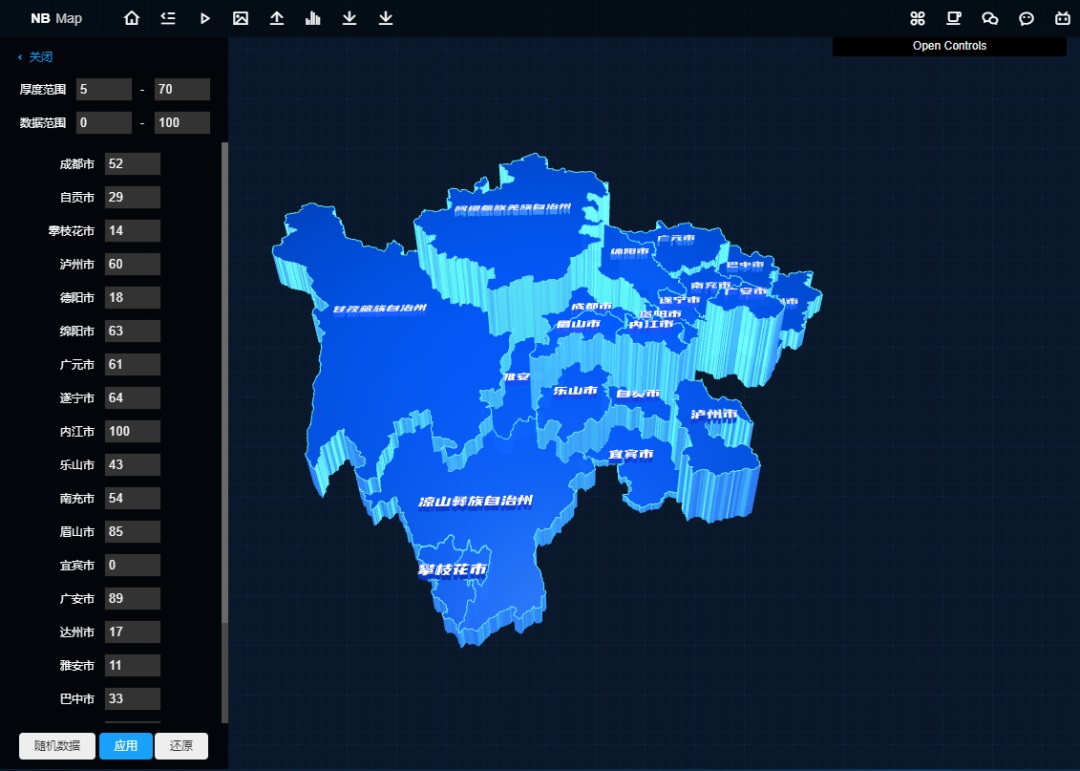Click the coffee cup icon

(x=954, y=18)
